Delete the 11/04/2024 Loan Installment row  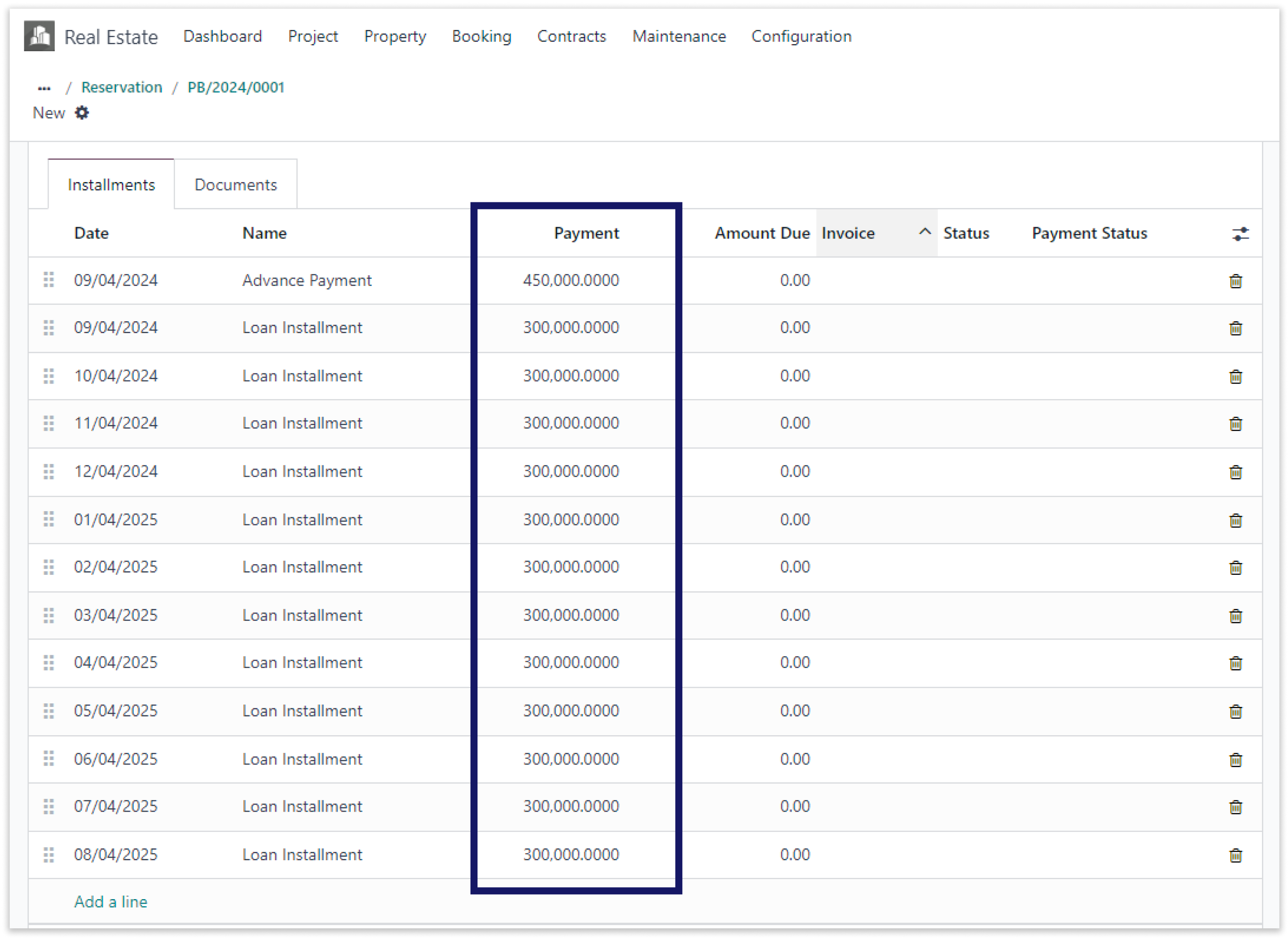[x=1235, y=423]
